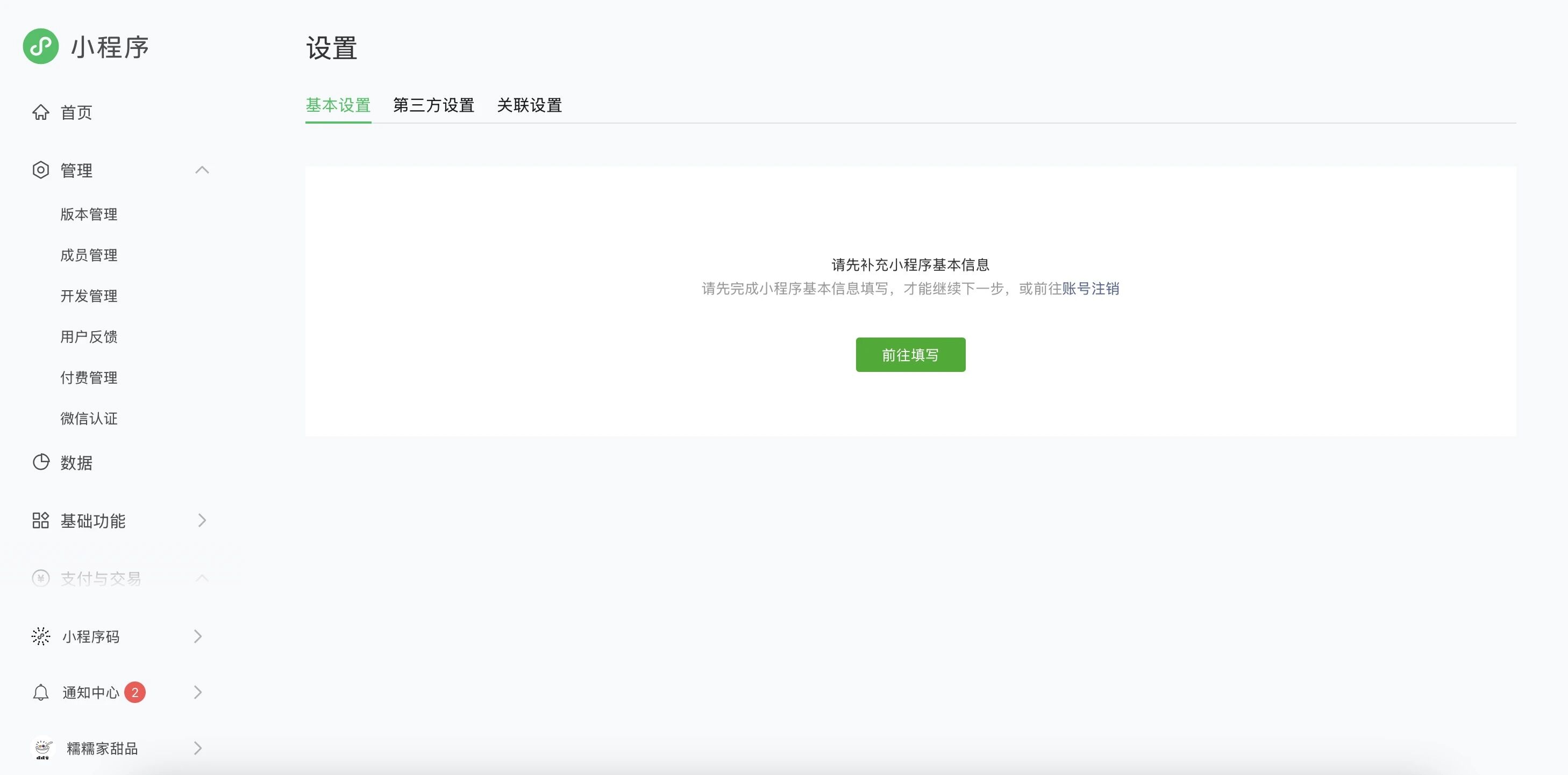1568x775 pixels.
Task: Click the bell icon for 通知中心
Action: coord(41,692)
